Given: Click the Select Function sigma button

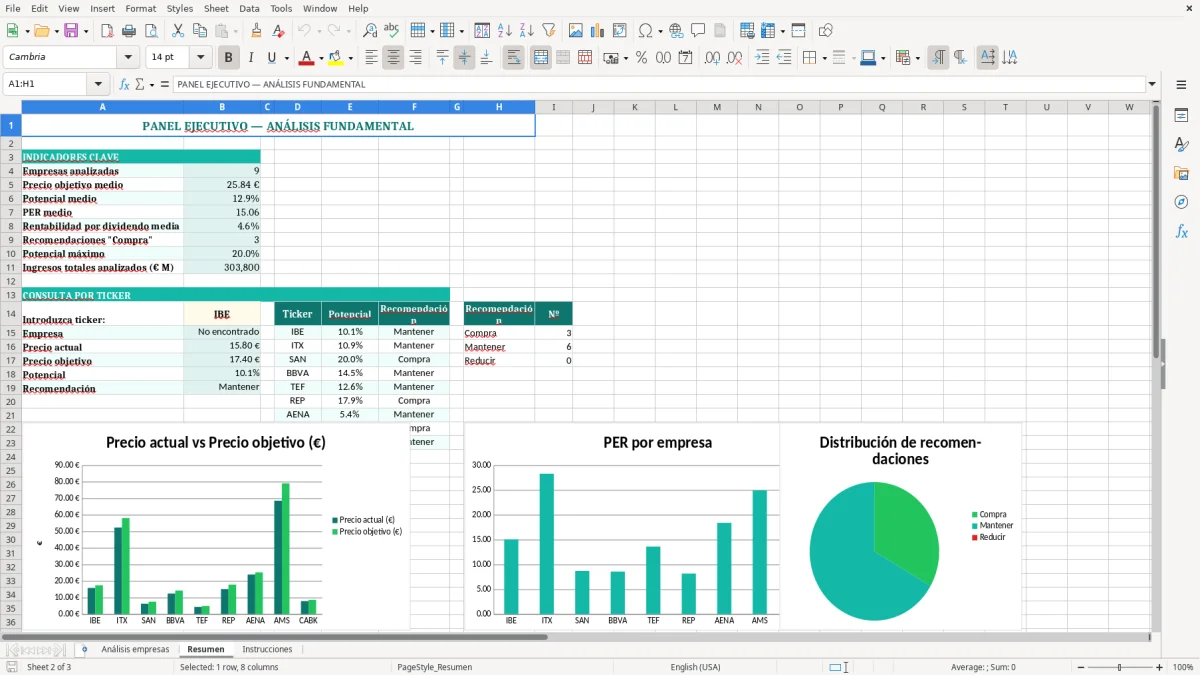Looking at the screenshot, I should pyautogui.click(x=139, y=84).
